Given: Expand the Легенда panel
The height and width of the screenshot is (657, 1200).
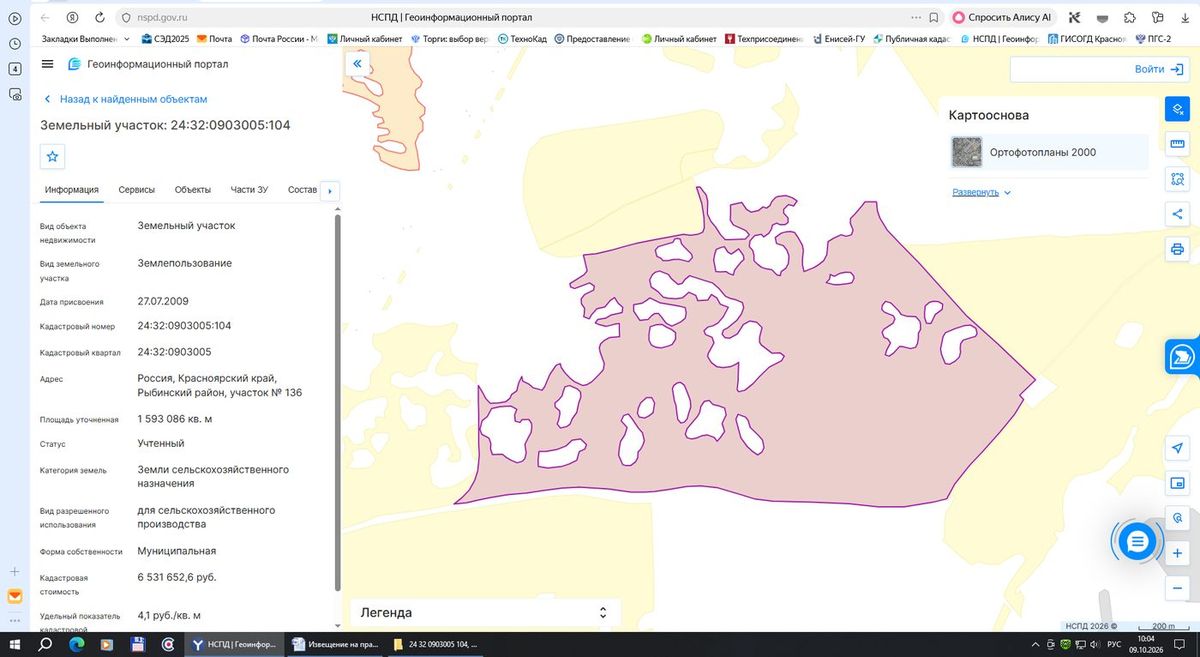Looking at the screenshot, I should (485, 612).
